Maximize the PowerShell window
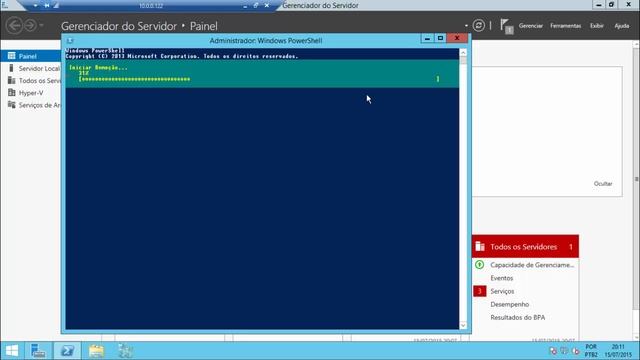Image resolution: width=640 pixels, height=360 pixels. (x=440, y=38)
